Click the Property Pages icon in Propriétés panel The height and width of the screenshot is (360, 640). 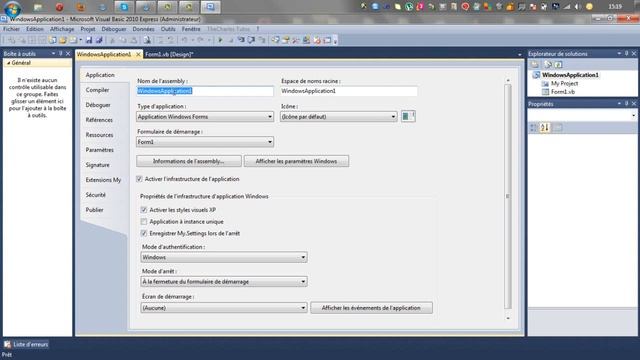coord(558,128)
